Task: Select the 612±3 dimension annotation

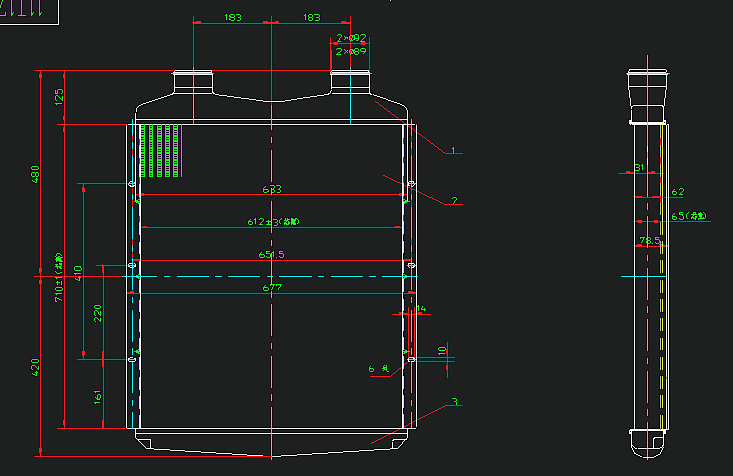Action: (273, 222)
